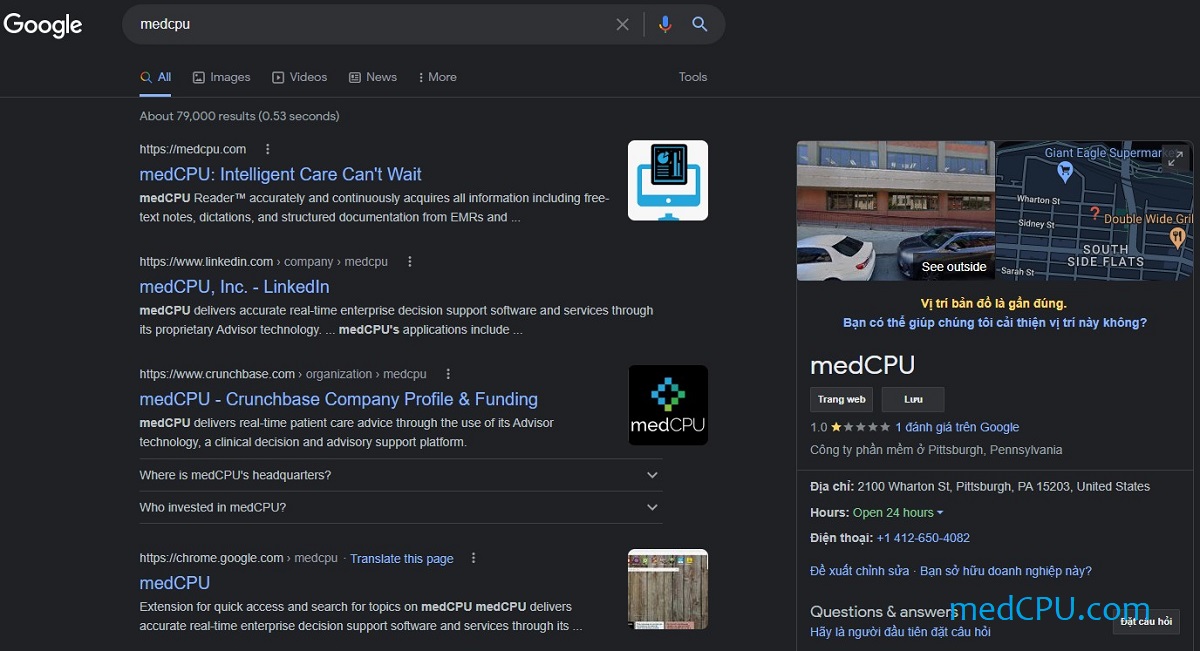Switch to the Images tab

pos(221,77)
